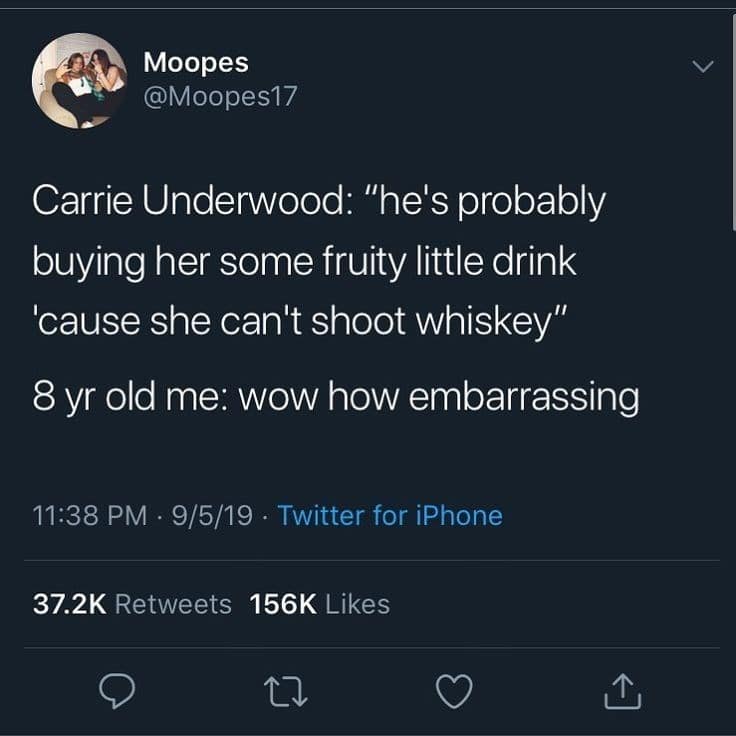
Task: Open the Moopes display name profile
Action: click(x=196, y=63)
